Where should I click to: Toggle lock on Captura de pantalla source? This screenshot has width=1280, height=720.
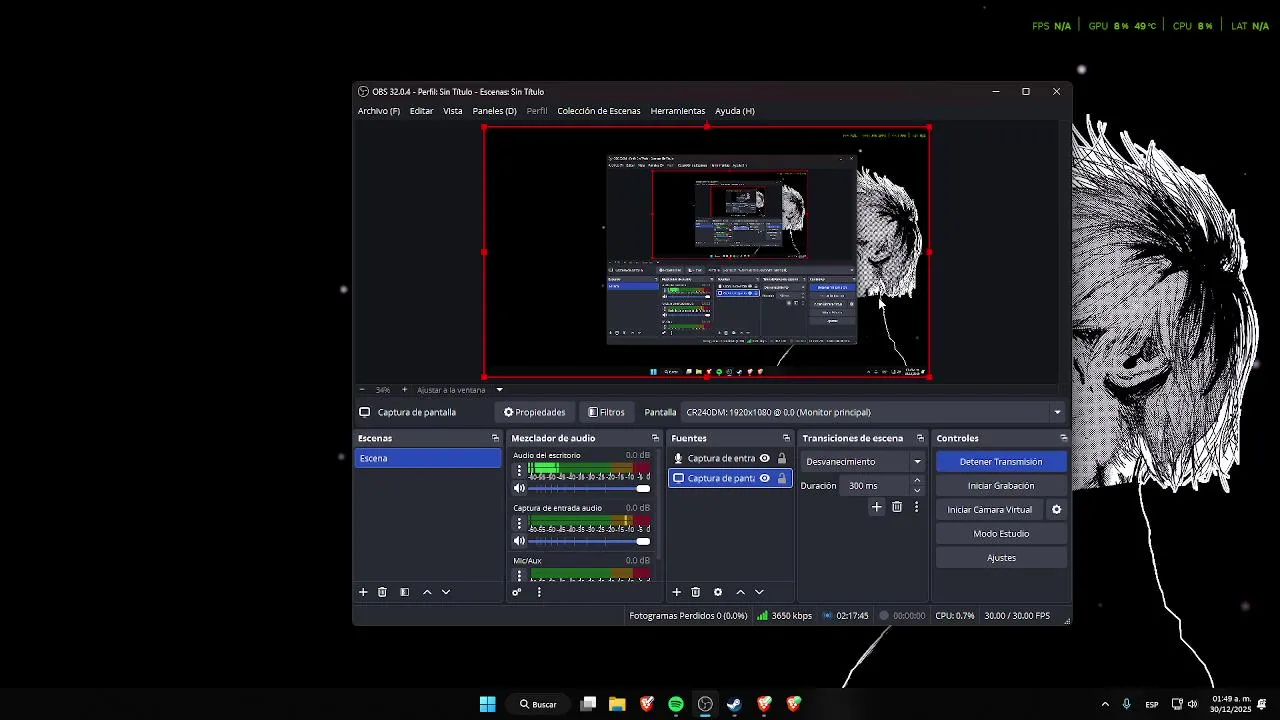coord(781,479)
